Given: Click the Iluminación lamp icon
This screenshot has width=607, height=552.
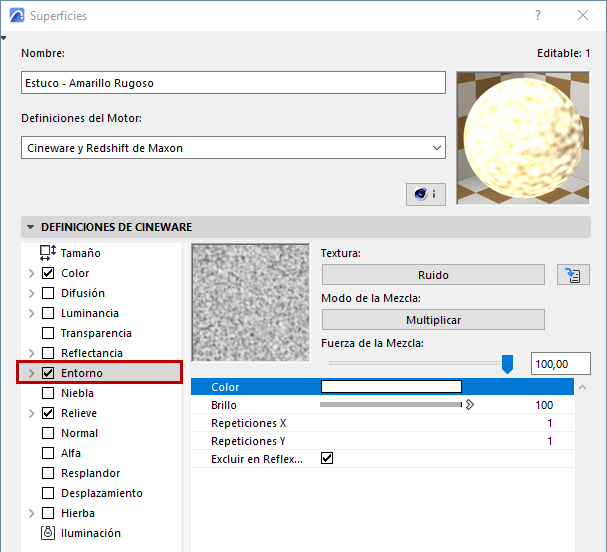Looking at the screenshot, I should (48, 533).
